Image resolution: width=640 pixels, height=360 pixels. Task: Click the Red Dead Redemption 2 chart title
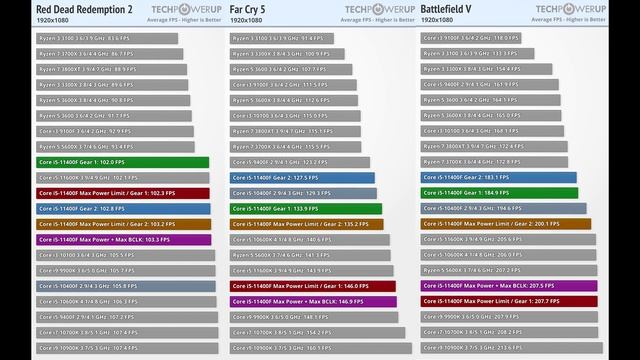point(84,9)
